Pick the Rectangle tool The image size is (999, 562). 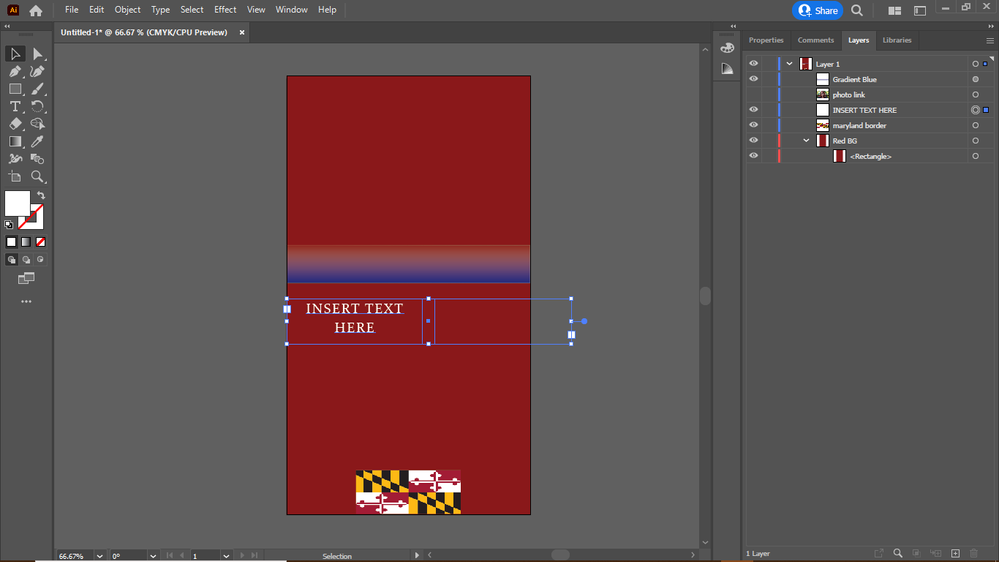click(x=15, y=89)
